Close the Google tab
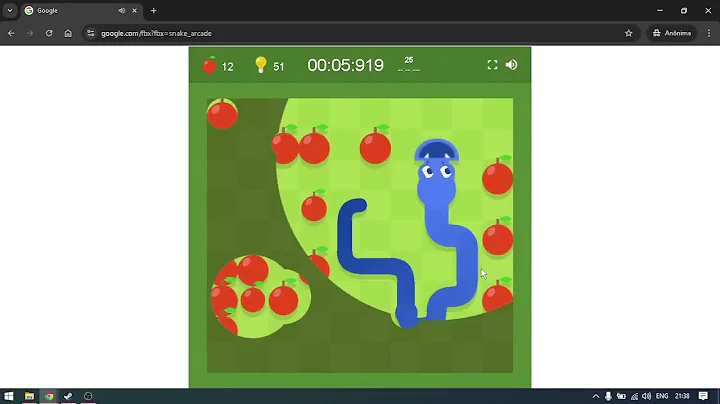This screenshot has width=720, height=404. (135, 11)
